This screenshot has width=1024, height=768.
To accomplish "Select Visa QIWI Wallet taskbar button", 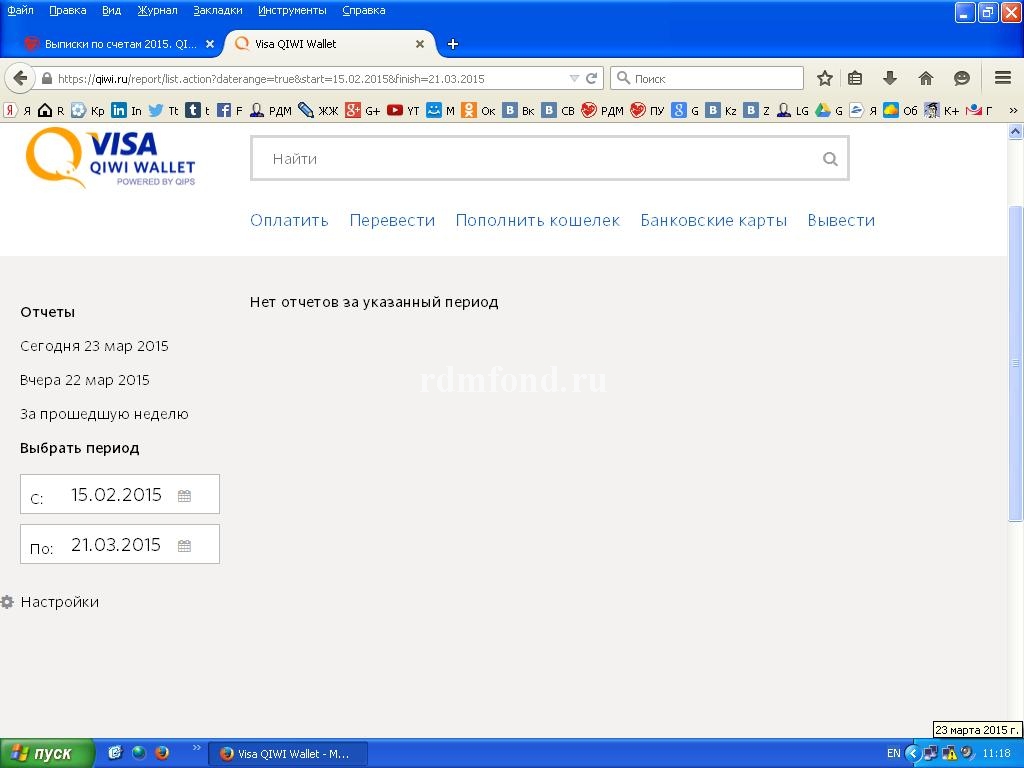I will click(287, 754).
